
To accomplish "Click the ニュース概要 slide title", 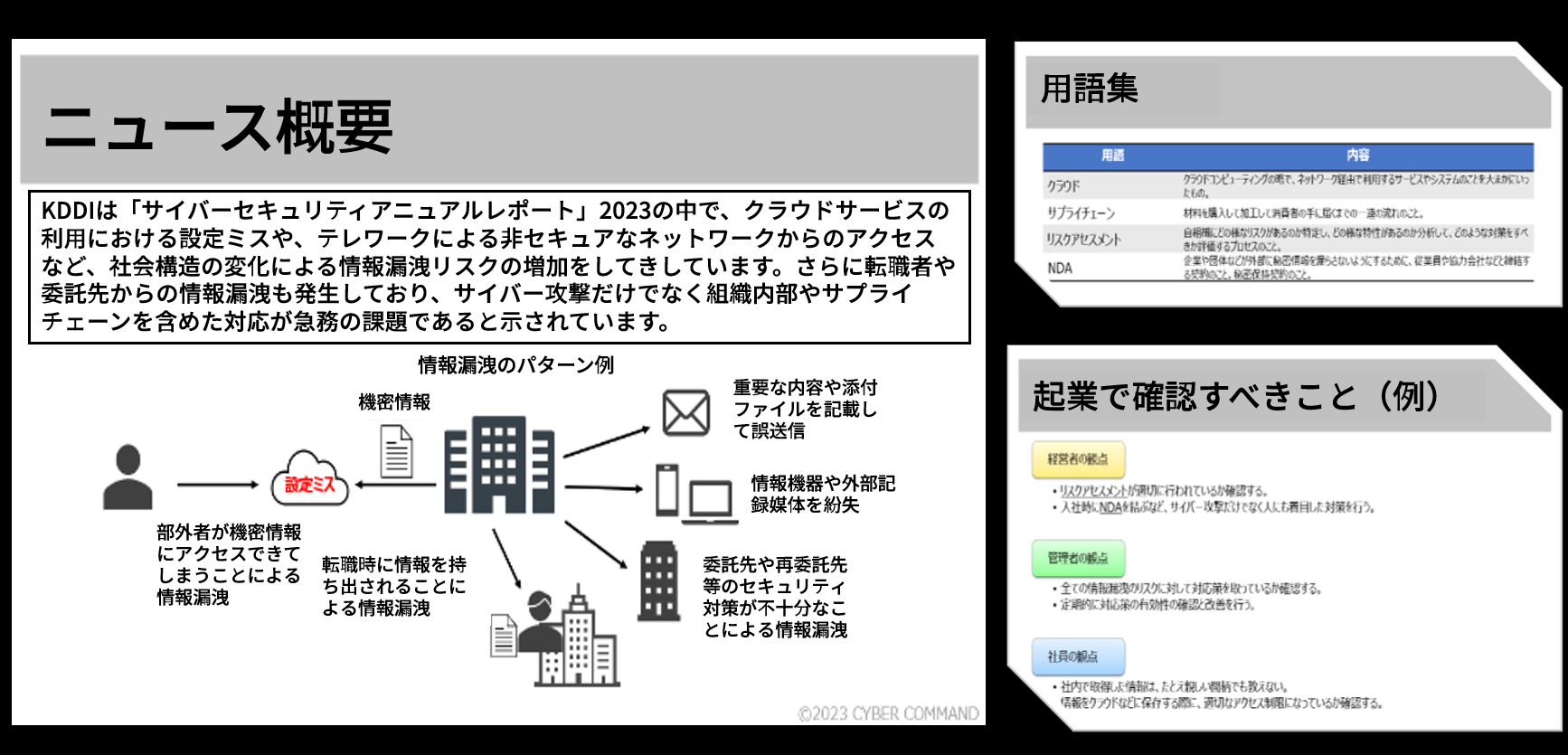I will (x=218, y=127).
